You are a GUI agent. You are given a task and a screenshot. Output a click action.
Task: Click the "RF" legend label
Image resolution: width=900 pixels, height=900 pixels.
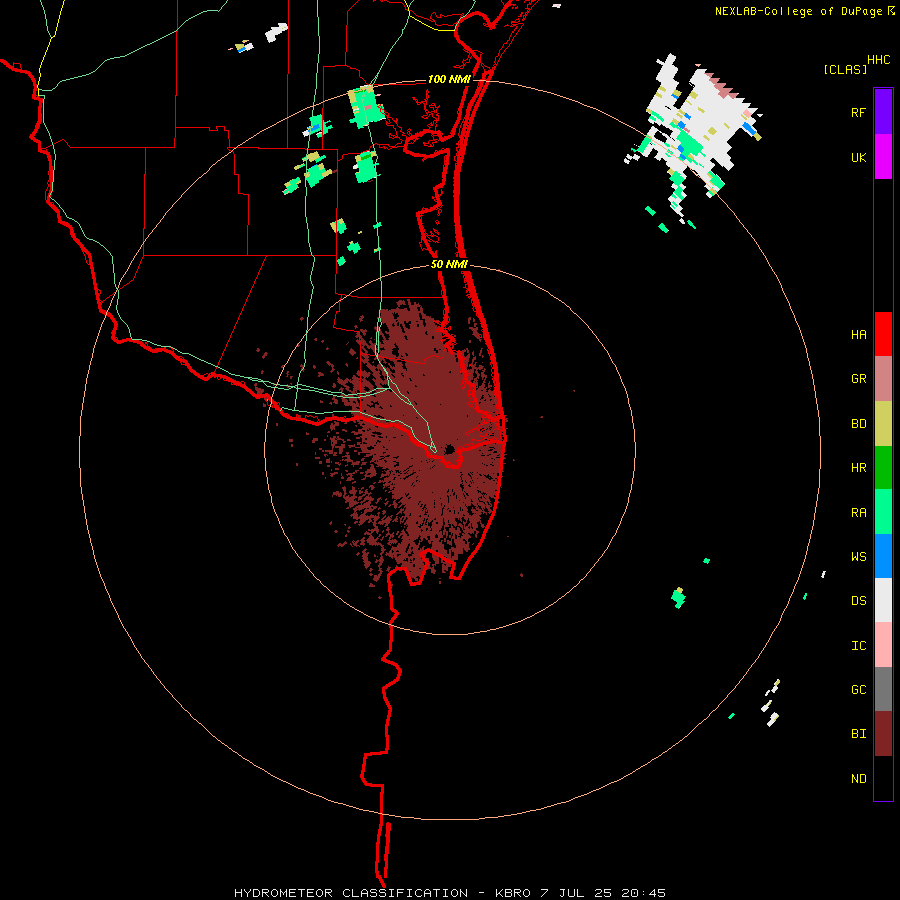point(858,112)
